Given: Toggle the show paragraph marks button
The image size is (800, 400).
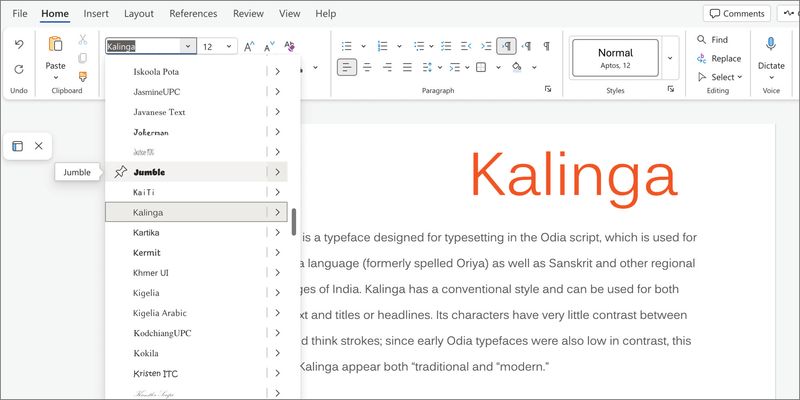Looking at the screenshot, I should [546, 46].
